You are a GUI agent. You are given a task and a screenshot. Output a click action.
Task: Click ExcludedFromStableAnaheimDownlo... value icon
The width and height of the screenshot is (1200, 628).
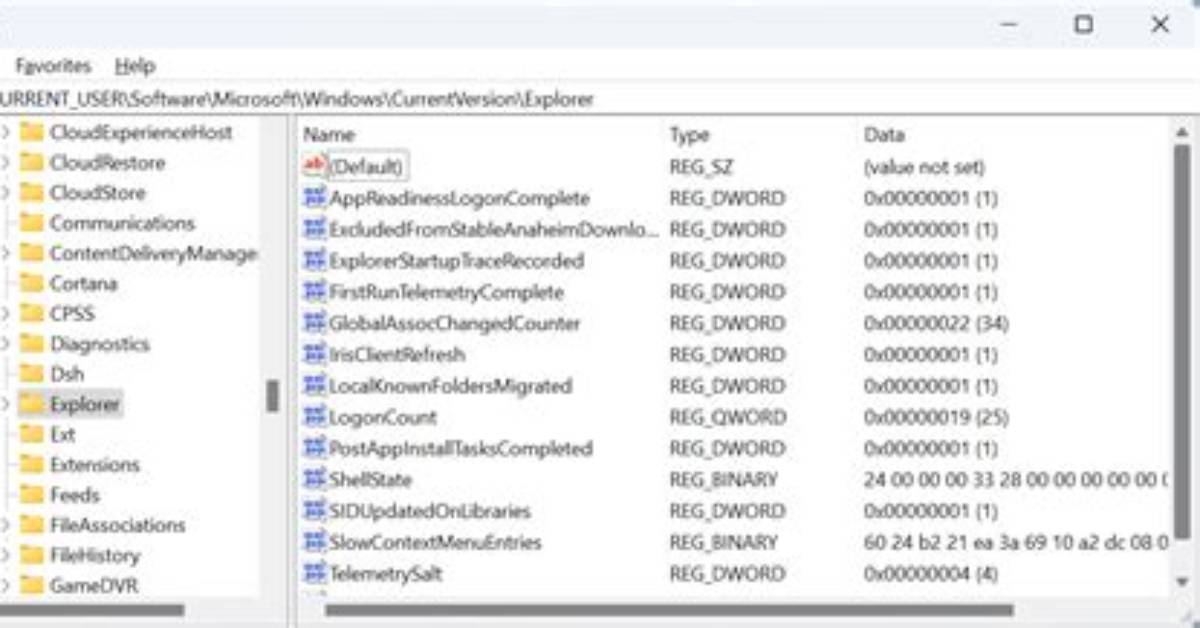pyautogui.click(x=315, y=229)
